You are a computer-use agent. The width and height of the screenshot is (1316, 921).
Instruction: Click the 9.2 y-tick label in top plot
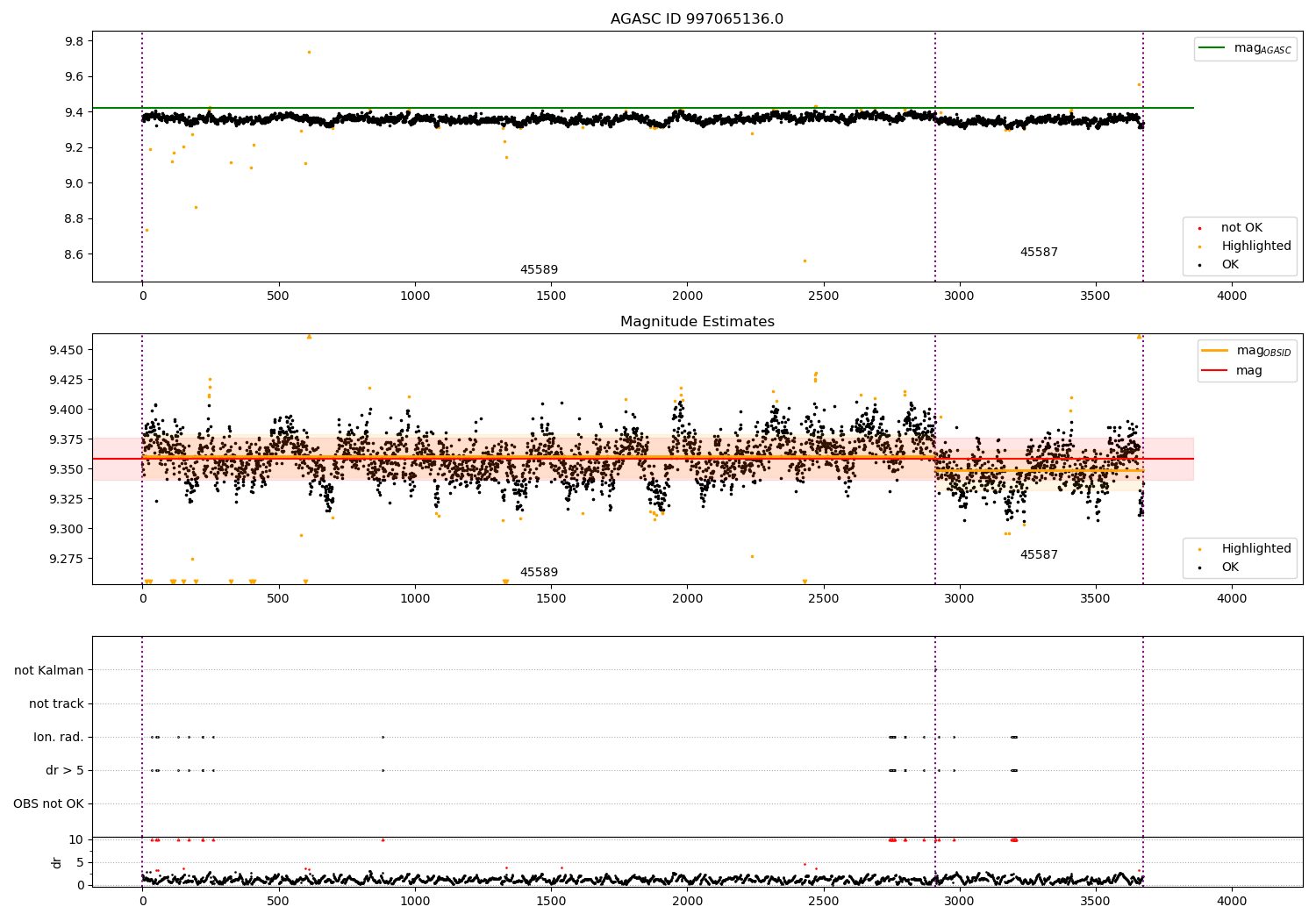coord(74,147)
